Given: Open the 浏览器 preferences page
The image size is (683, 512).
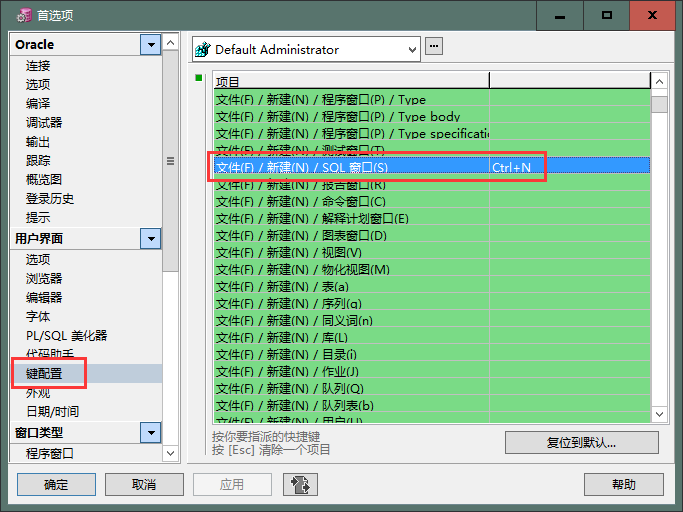Looking at the screenshot, I should click(x=44, y=278).
